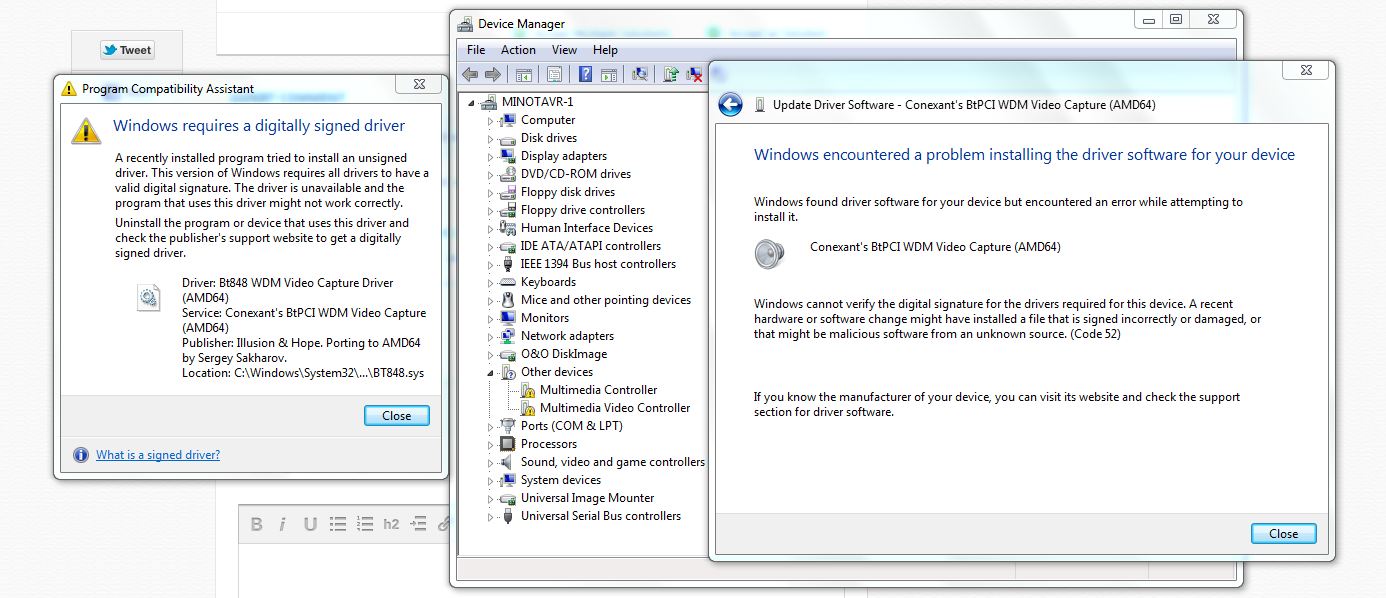Expand the Display adapters category
Viewport: 1386px width, 598px height.
click(x=490, y=156)
